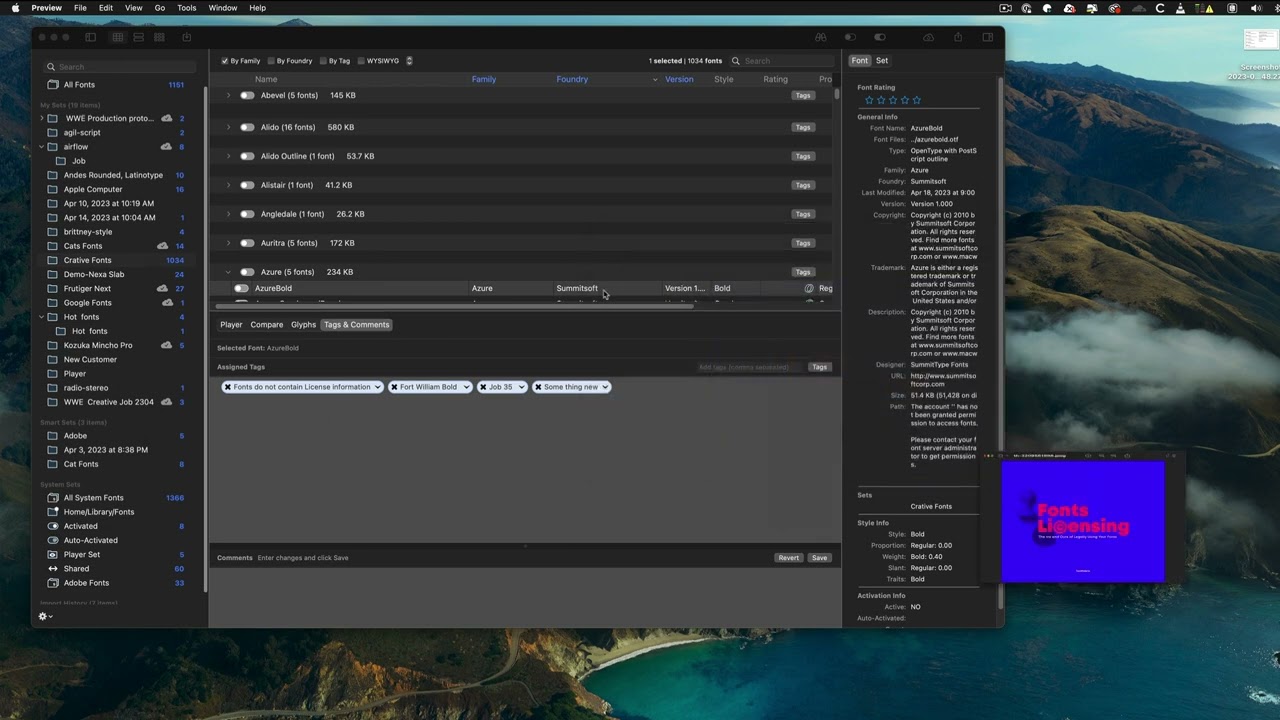Screen dimensions: 1280x720
Task: Collapse the Azure font family
Action: pos(228,272)
